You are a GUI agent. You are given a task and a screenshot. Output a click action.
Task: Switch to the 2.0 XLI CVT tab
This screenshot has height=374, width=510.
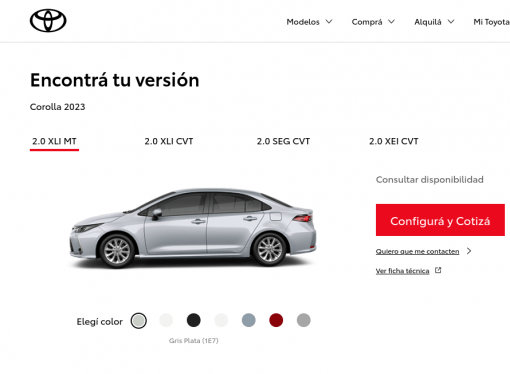tap(169, 141)
